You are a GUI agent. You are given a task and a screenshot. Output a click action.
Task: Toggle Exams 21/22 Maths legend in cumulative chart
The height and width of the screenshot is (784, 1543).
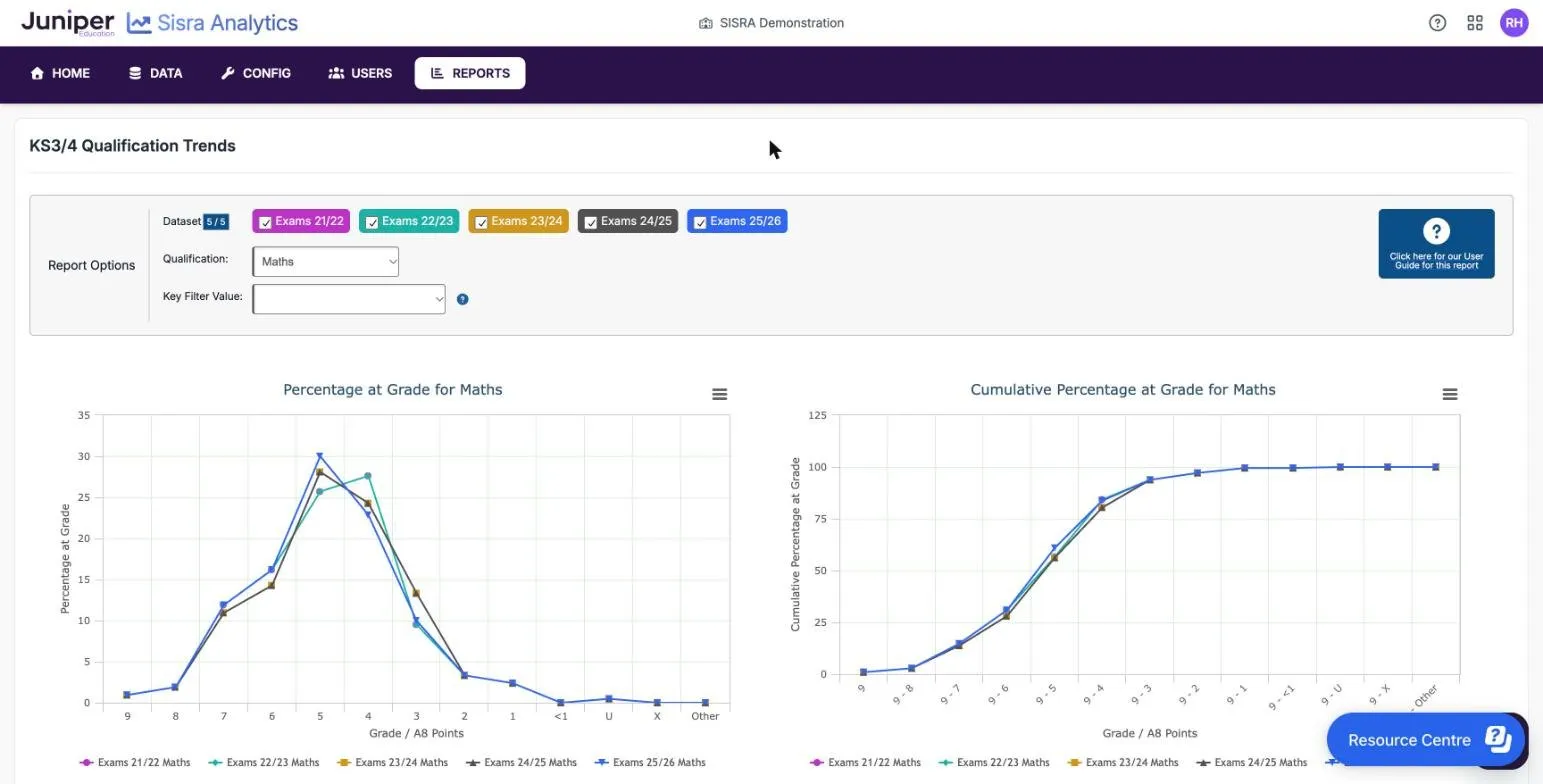tap(865, 762)
